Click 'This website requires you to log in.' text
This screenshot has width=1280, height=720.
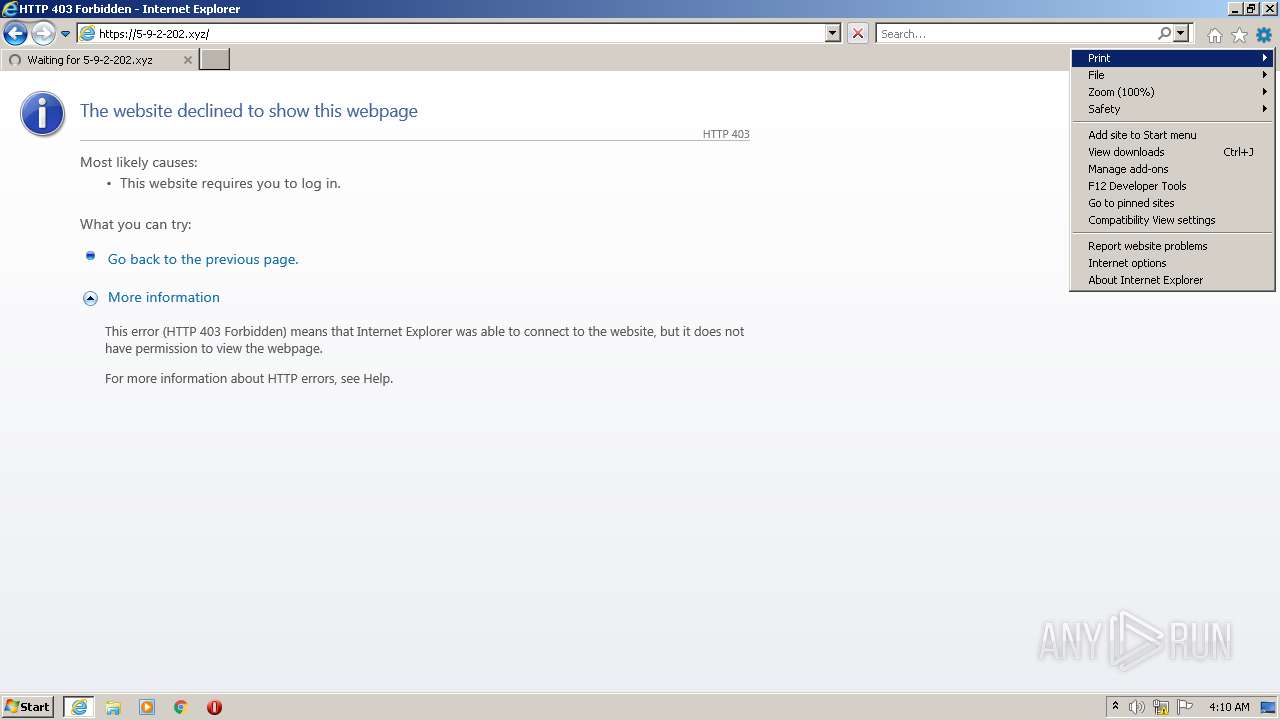(230, 183)
